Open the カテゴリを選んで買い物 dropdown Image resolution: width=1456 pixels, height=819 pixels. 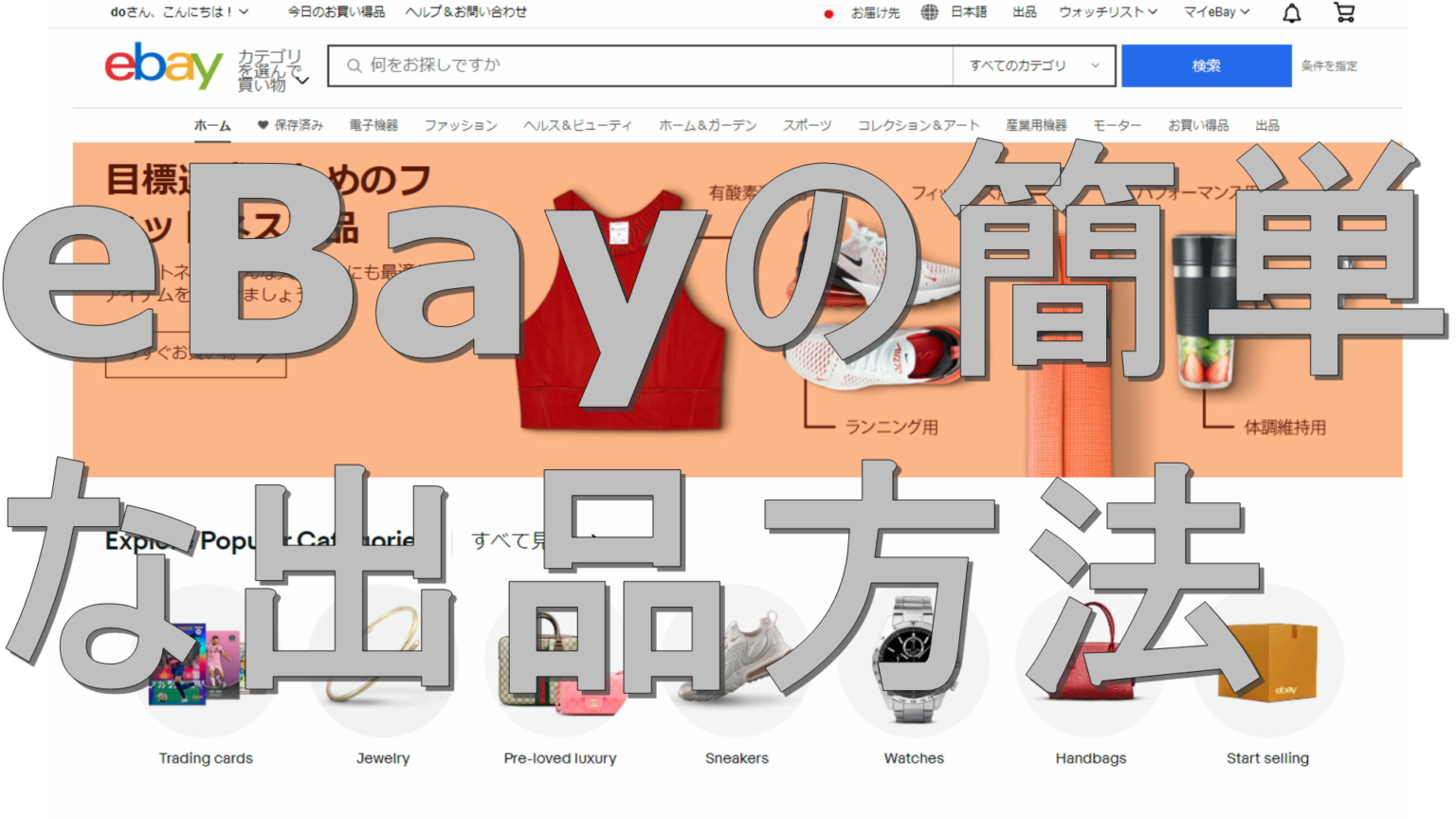click(273, 70)
